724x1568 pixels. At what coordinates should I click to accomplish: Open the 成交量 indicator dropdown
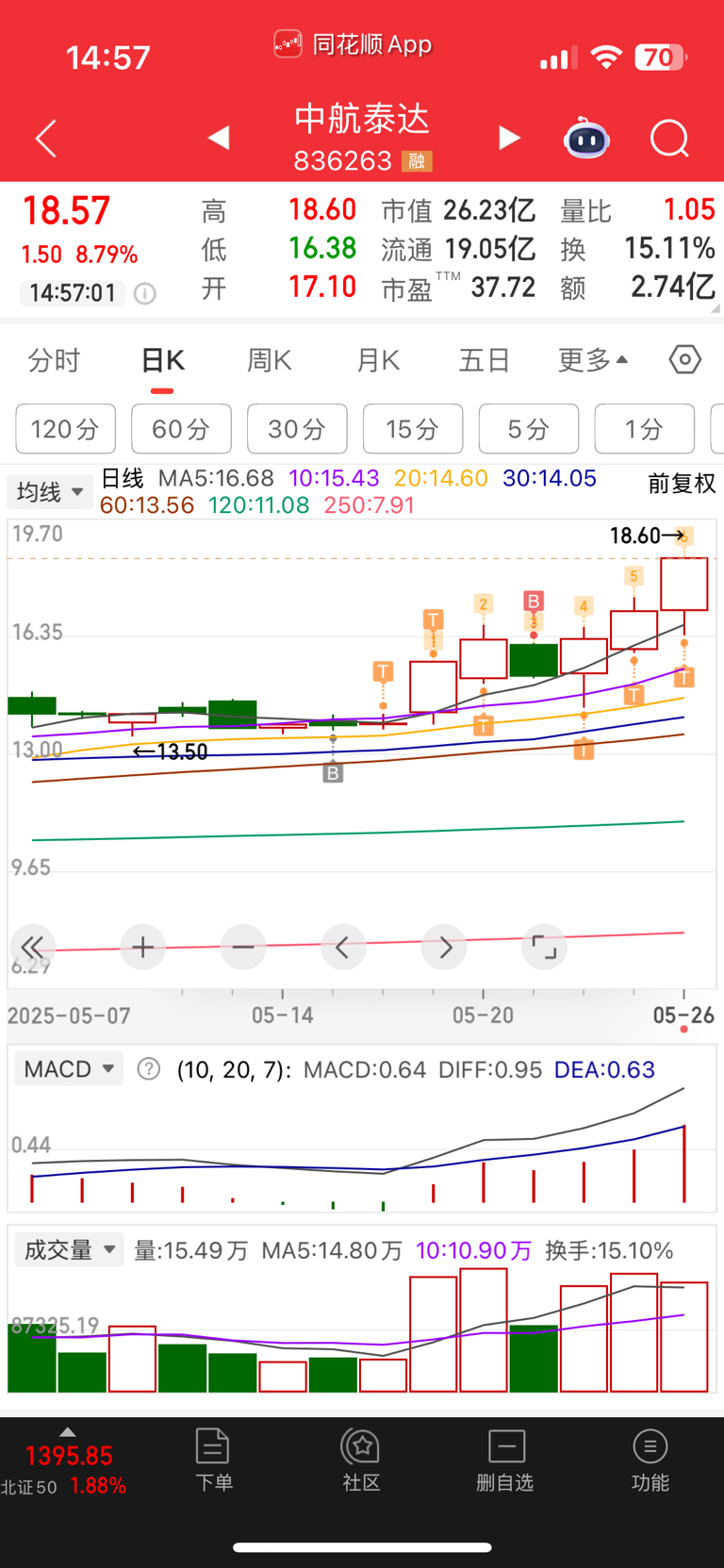pos(69,1250)
